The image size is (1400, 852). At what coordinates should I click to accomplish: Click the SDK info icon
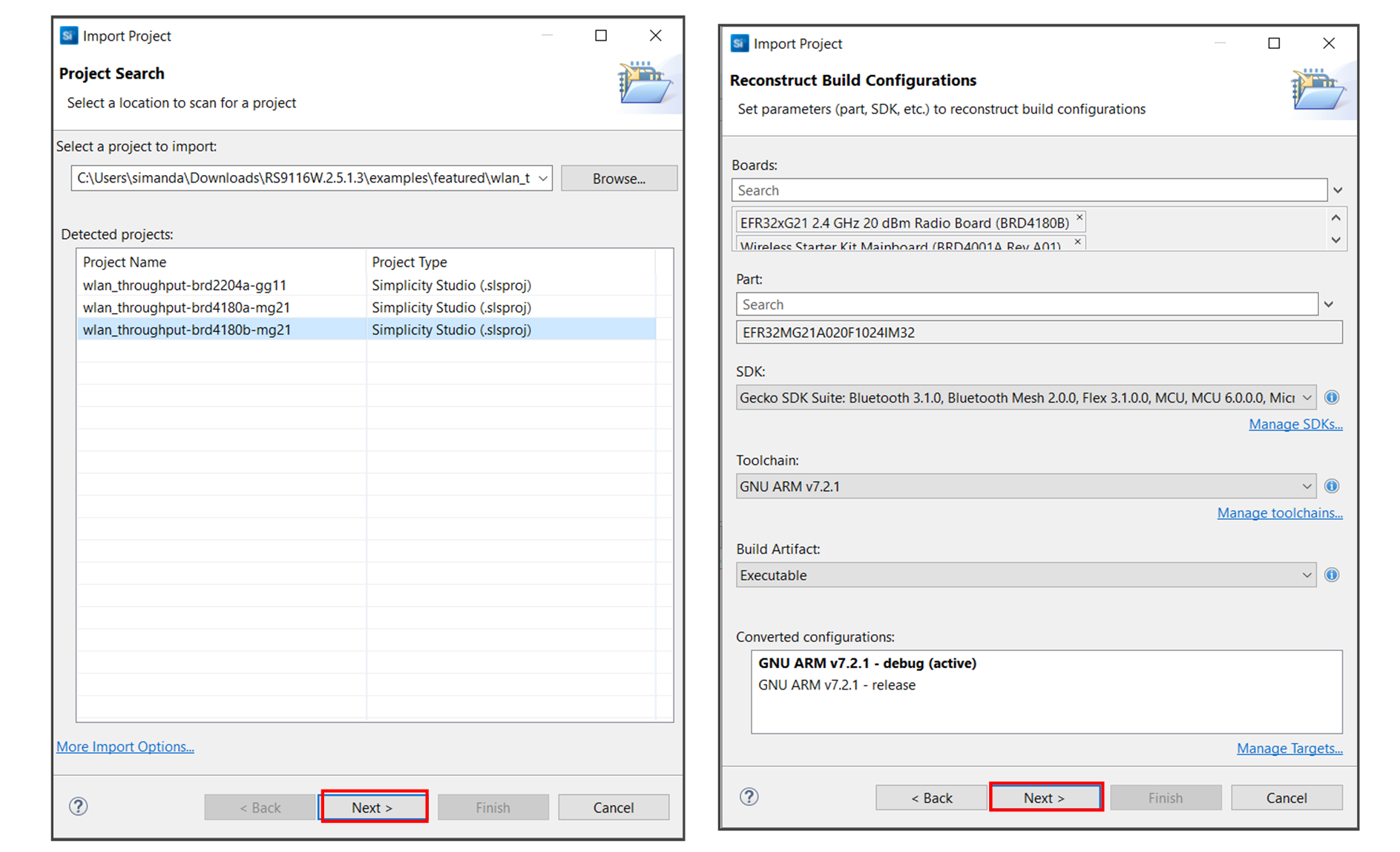click(1332, 397)
